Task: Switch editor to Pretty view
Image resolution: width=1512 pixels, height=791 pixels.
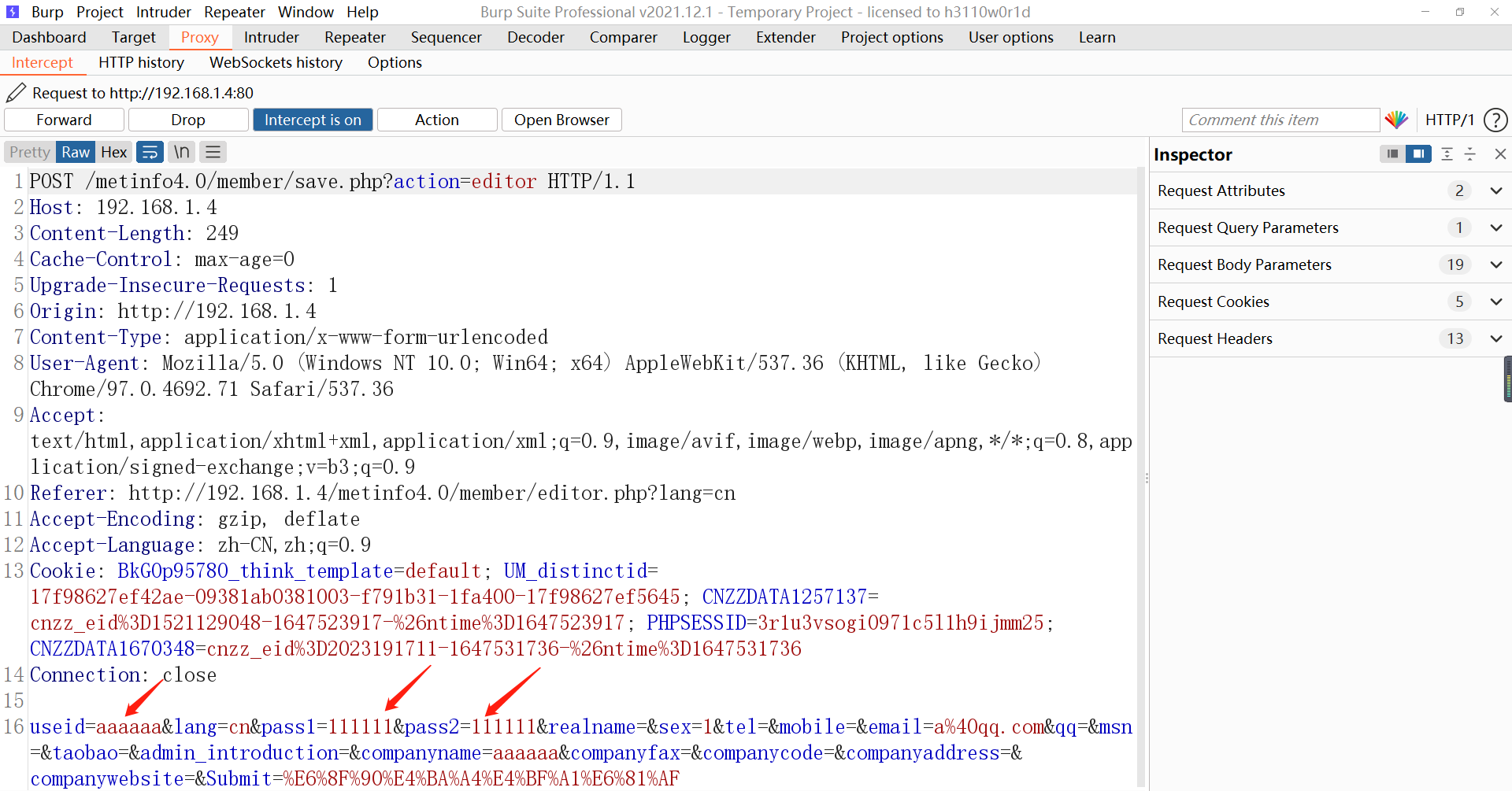Action: click(x=30, y=152)
